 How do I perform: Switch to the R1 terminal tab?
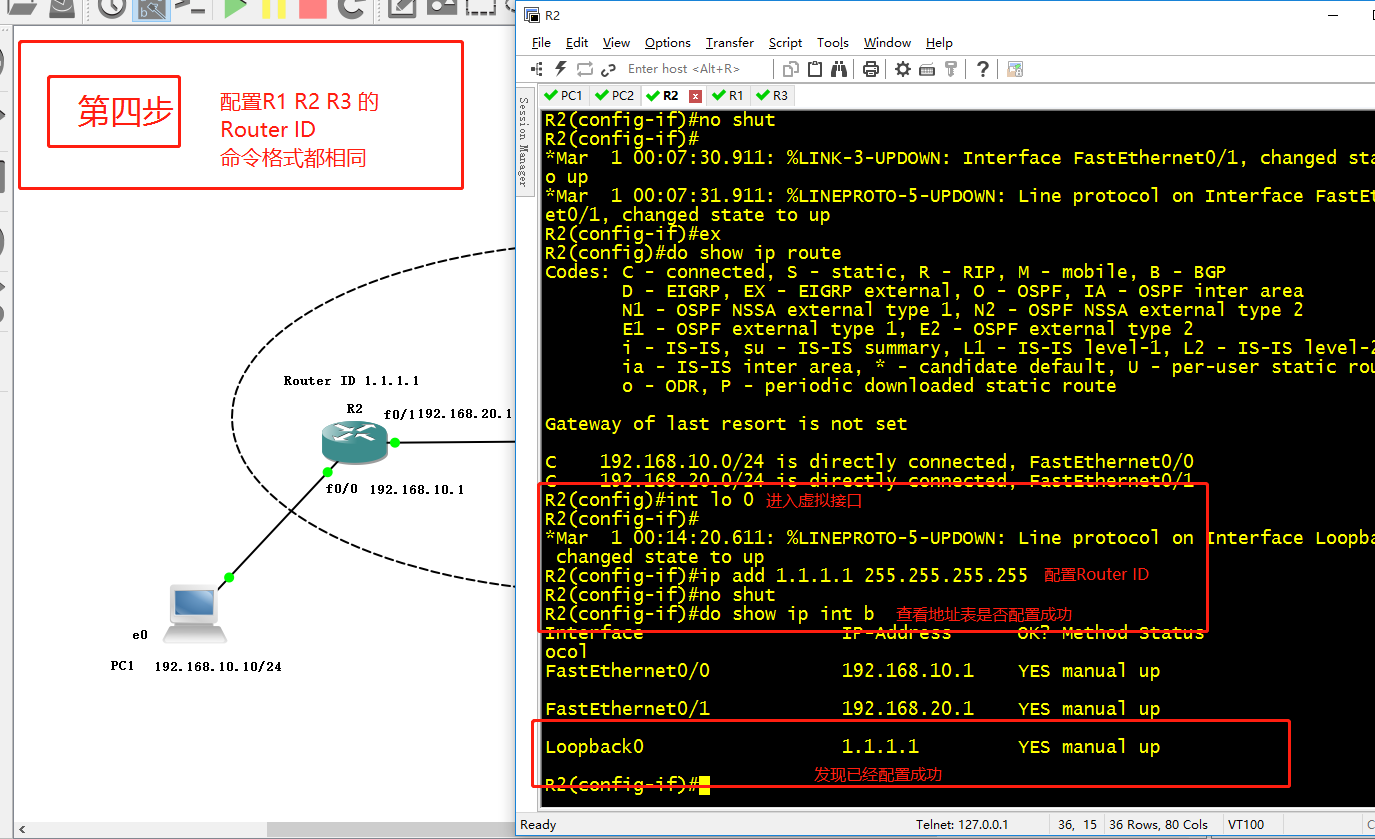coord(728,95)
